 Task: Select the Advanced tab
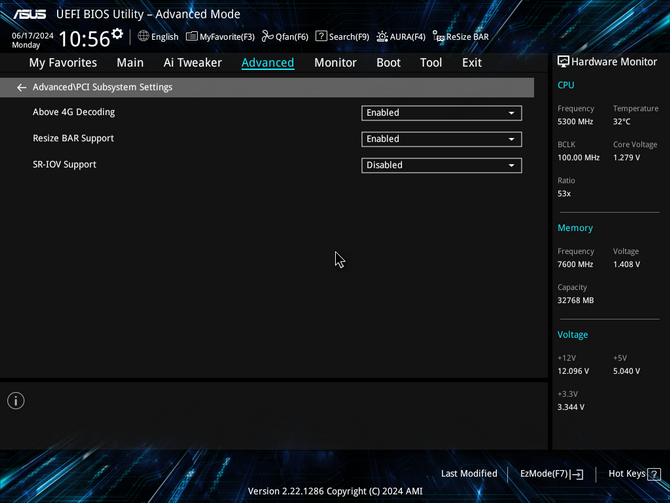click(267, 63)
